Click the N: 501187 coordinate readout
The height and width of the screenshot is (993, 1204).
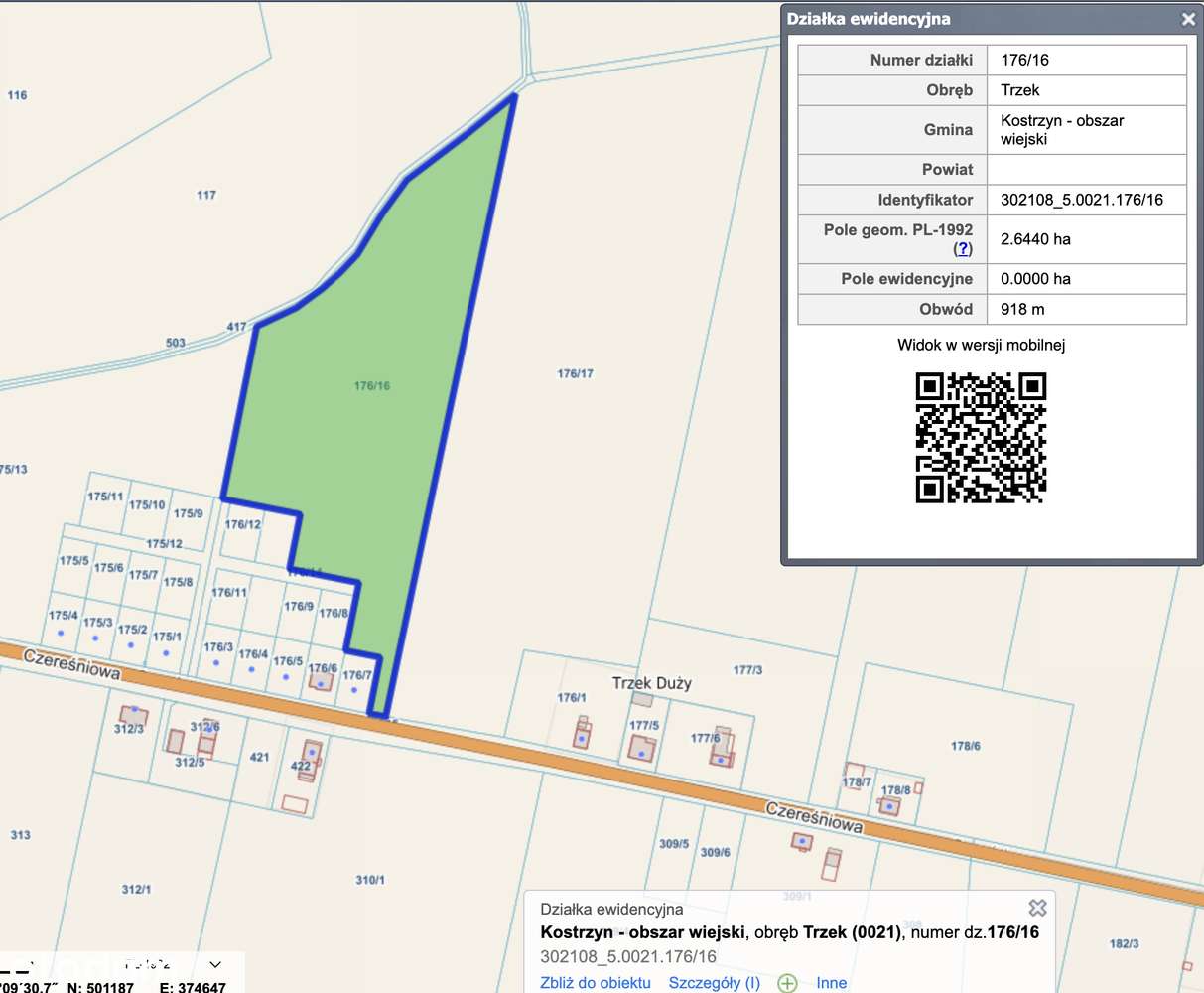click(100, 987)
